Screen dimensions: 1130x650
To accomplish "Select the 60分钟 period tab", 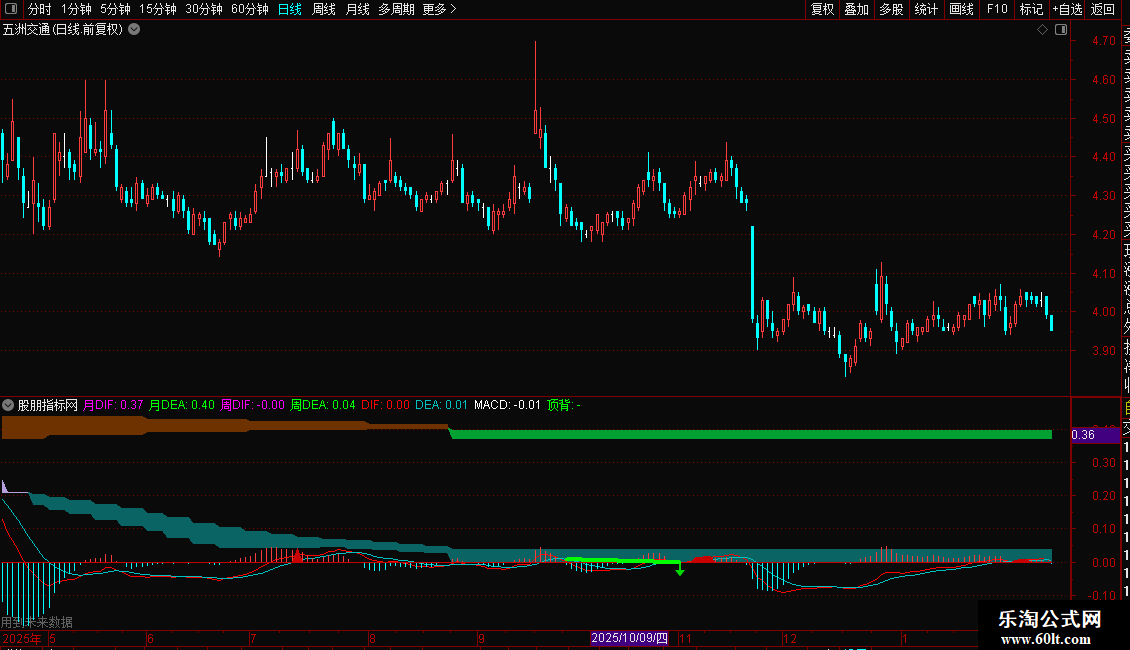I will tap(249, 9).
